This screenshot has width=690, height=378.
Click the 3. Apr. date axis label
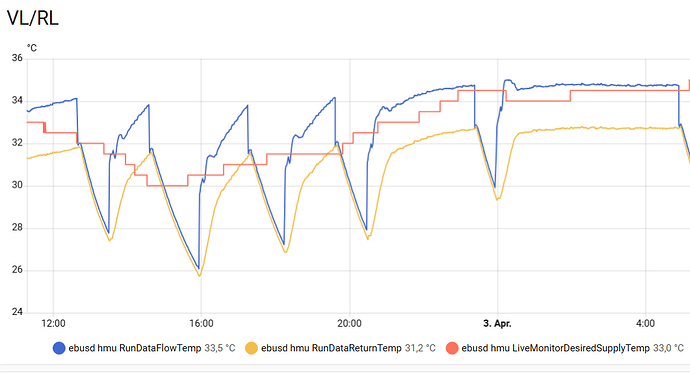(x=497, y=324)
